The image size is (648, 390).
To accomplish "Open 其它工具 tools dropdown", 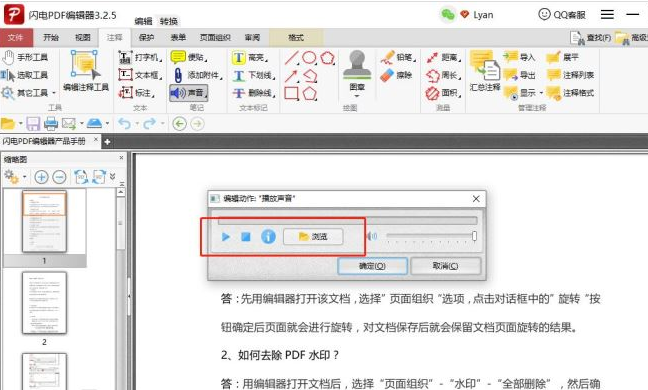I will [x=28, y=93].
